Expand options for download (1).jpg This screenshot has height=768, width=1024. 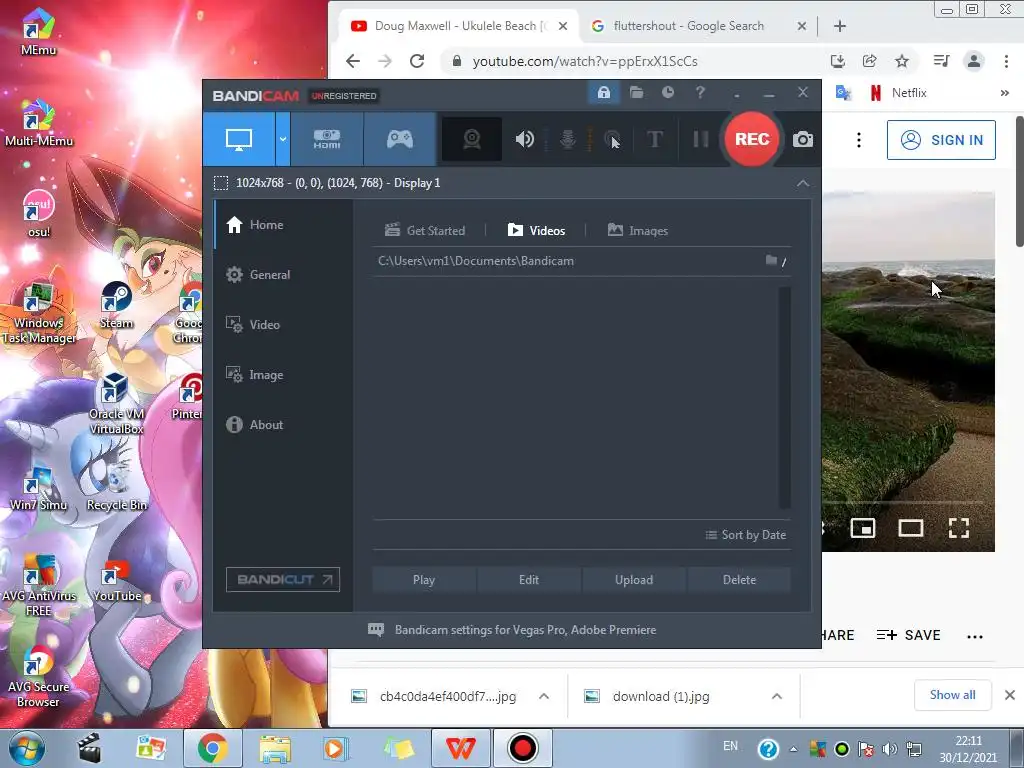click(x=776, y=696)
